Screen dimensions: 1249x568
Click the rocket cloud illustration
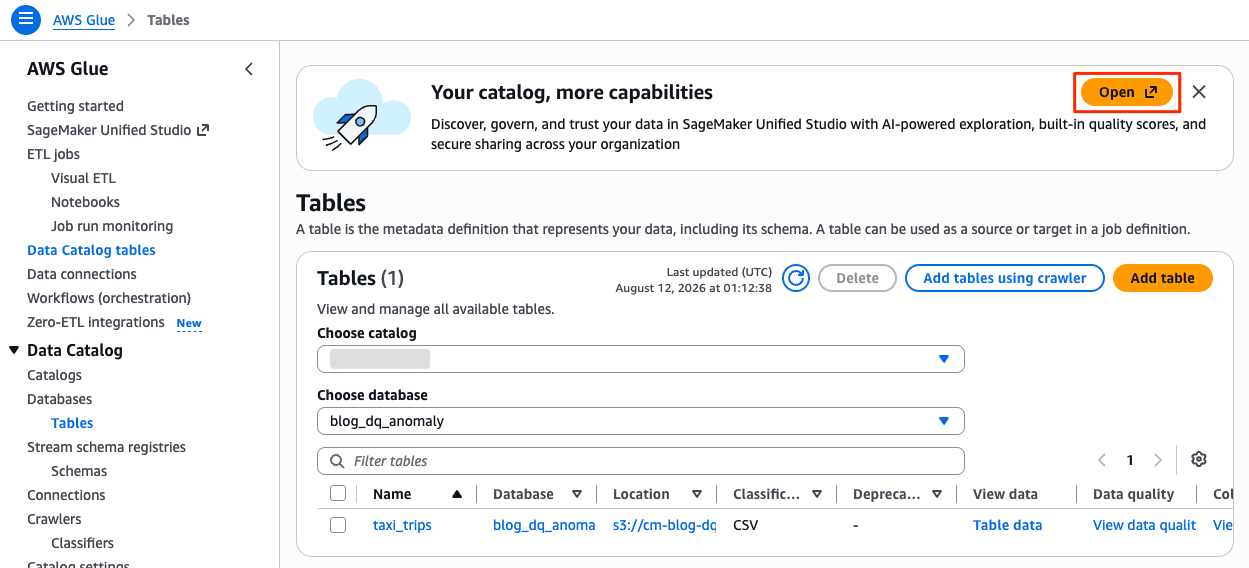361,118
